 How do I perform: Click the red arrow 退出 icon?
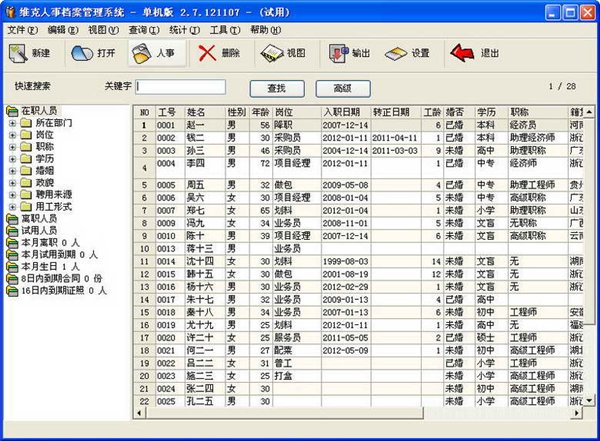[462, 53]
